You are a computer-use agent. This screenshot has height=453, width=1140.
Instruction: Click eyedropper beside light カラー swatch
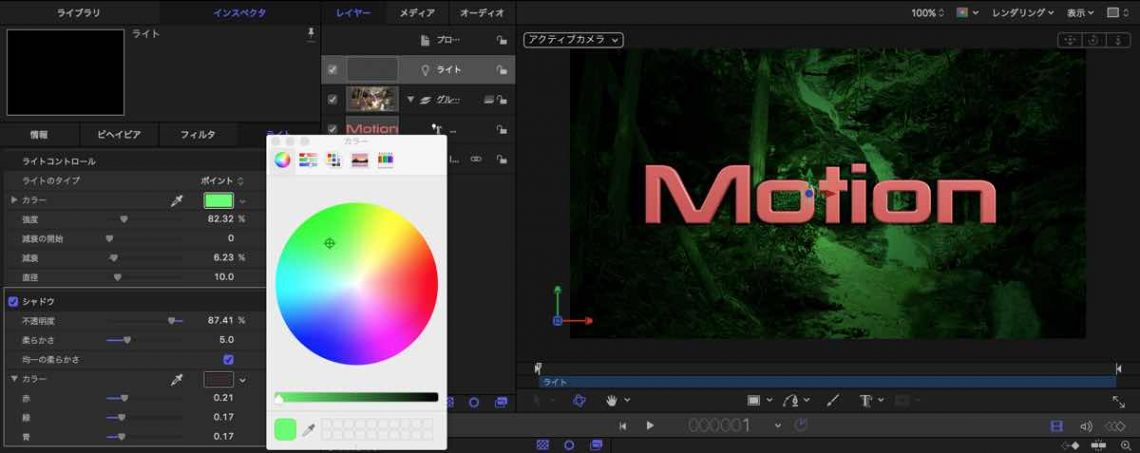177,201
